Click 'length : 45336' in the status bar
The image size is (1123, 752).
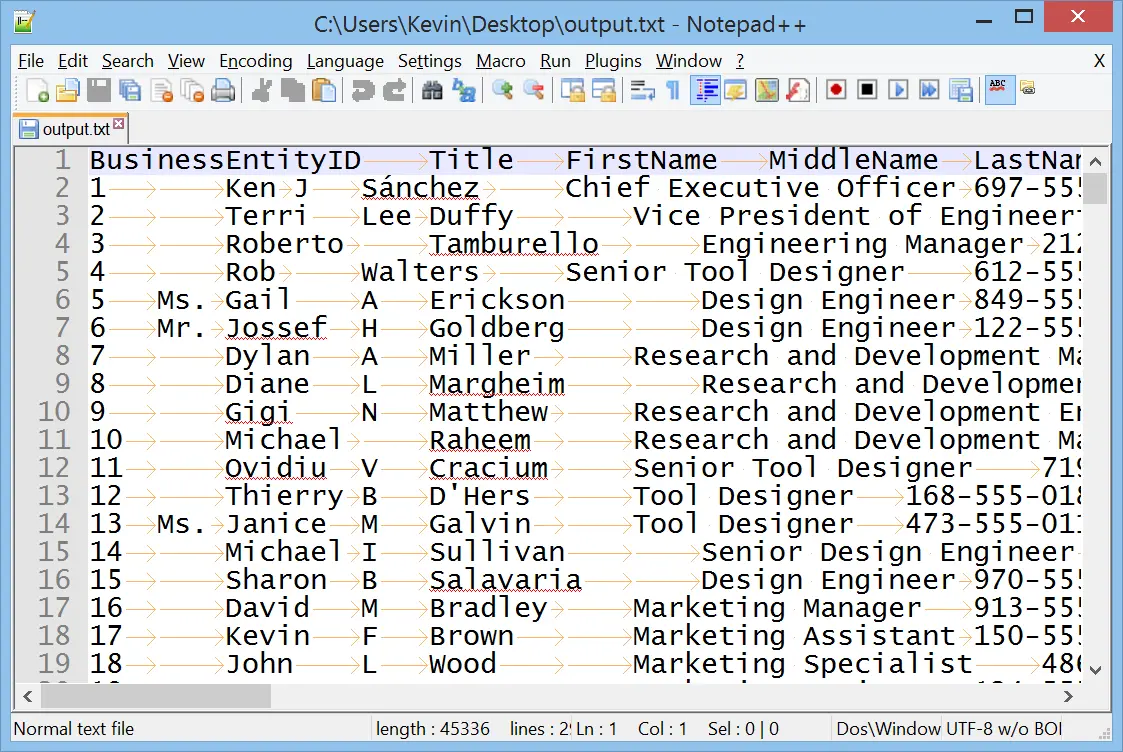433,729
